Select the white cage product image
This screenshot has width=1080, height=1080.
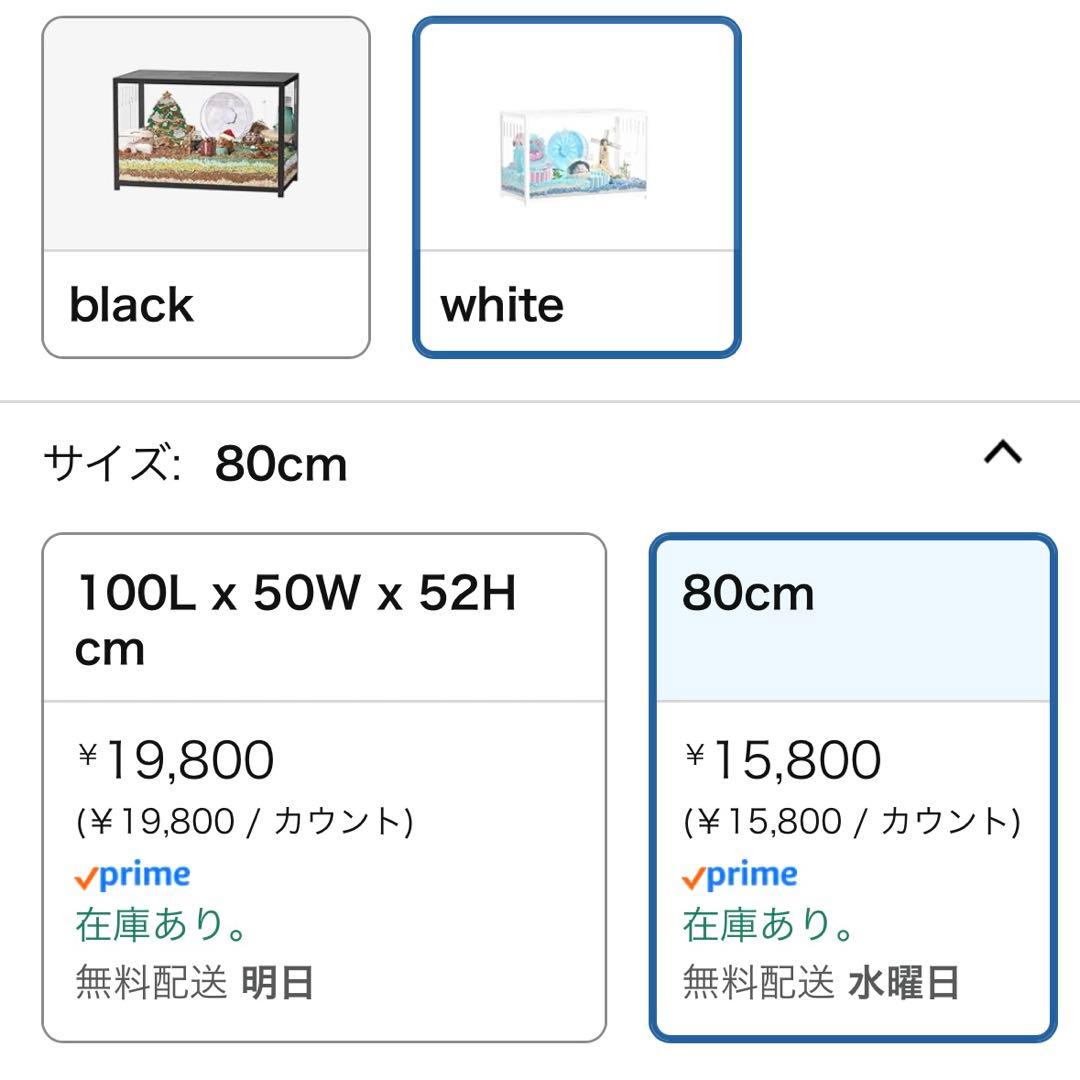(577, 152)
